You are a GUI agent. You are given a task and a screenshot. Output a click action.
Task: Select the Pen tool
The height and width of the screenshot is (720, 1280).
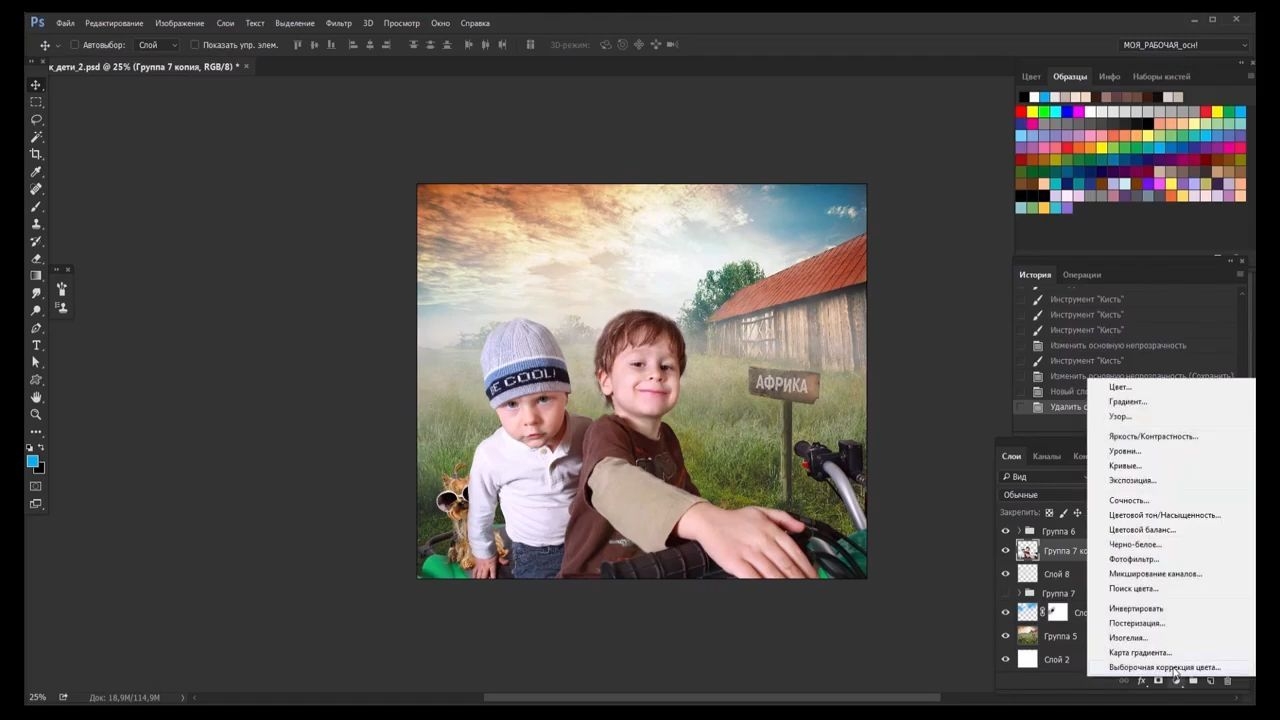(x=36, y=328)
